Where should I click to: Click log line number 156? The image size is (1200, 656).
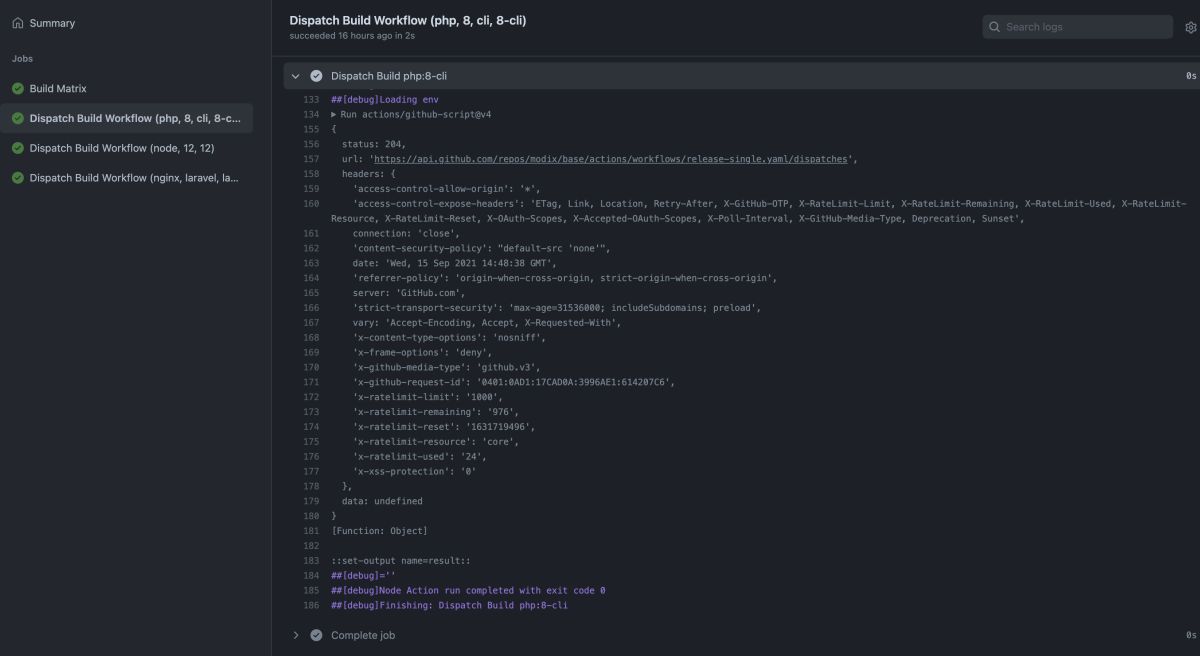[310, 144]
